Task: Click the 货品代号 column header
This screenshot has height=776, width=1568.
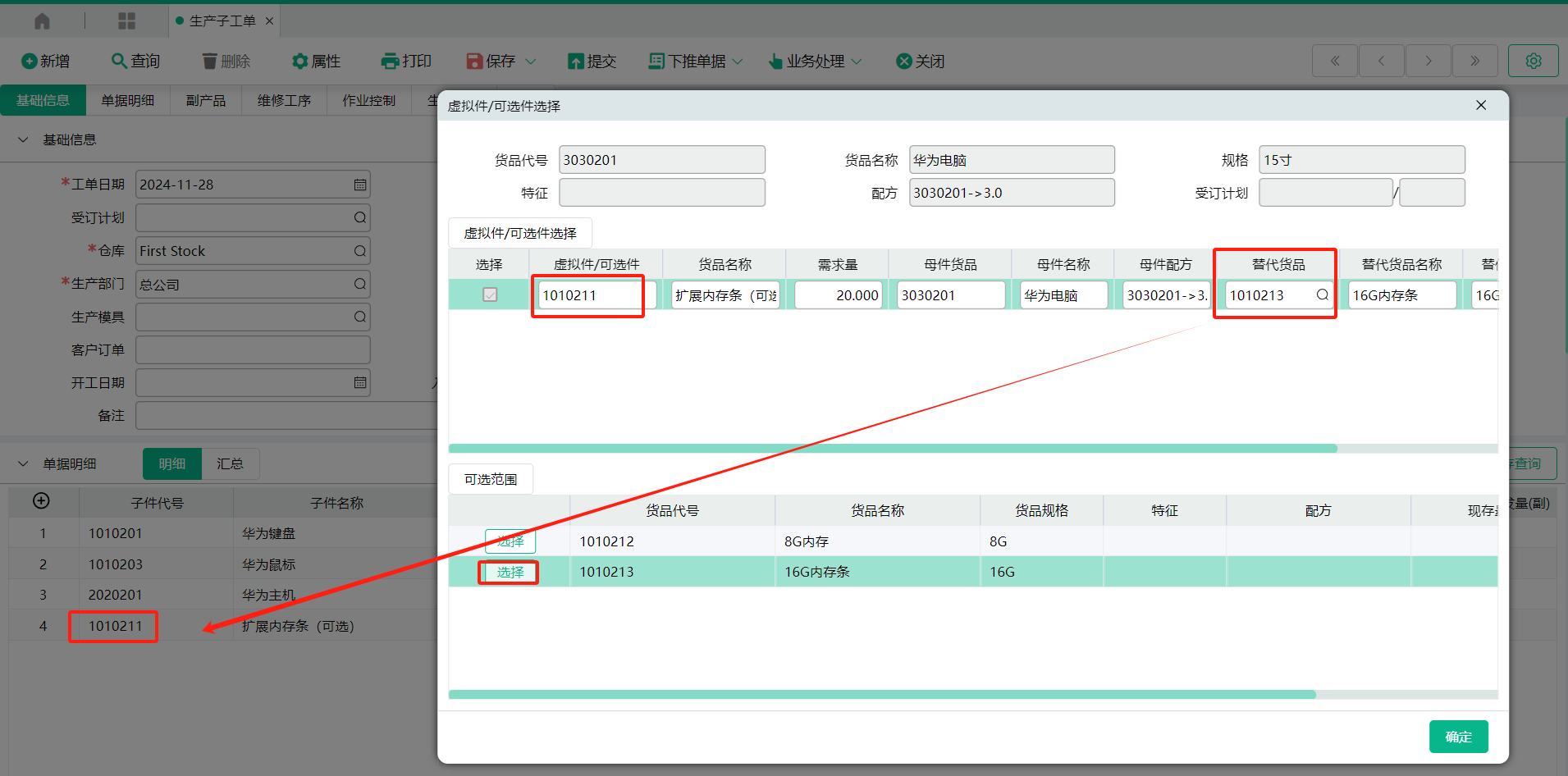Action: (672, 510)
